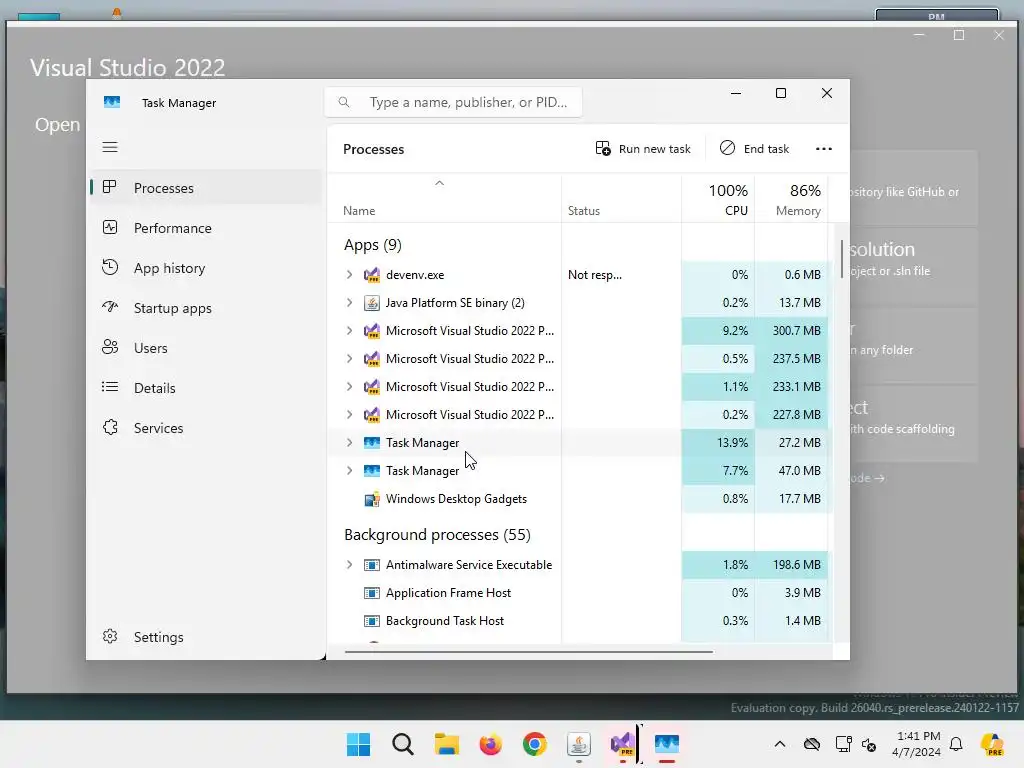
Task: Collapse sort arrow above Name column
Action: pyautogui.click(x=440, y=184)
